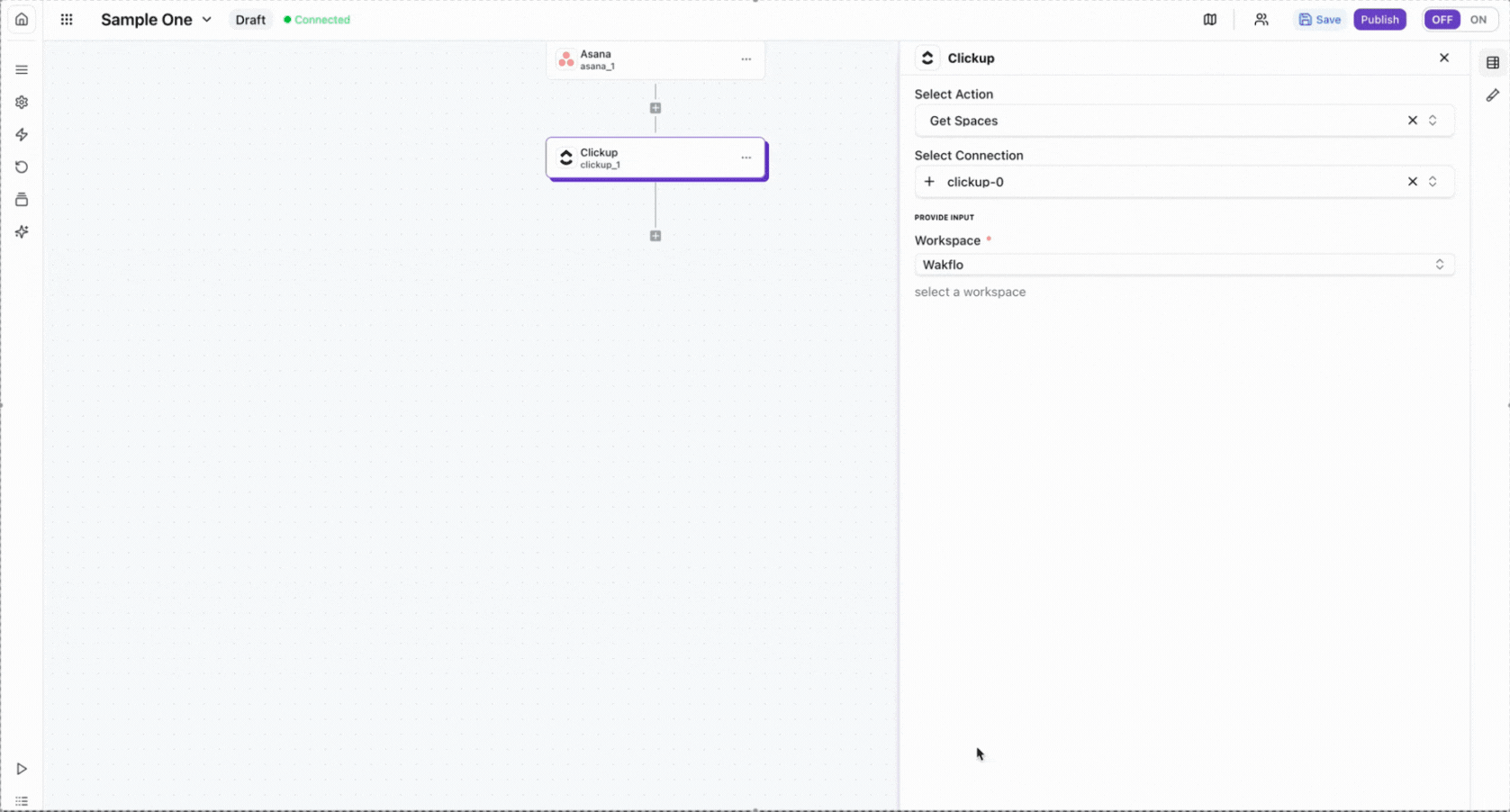Open the home icon in top bar
The image size is (1510, 812).
tap(22, 20)
